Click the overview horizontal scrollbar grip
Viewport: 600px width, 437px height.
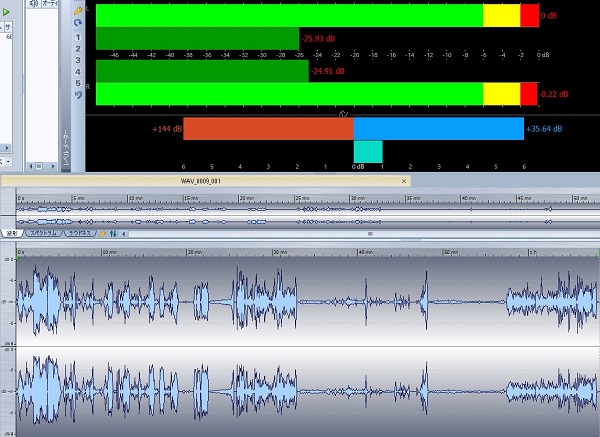(x=370, y=233)
